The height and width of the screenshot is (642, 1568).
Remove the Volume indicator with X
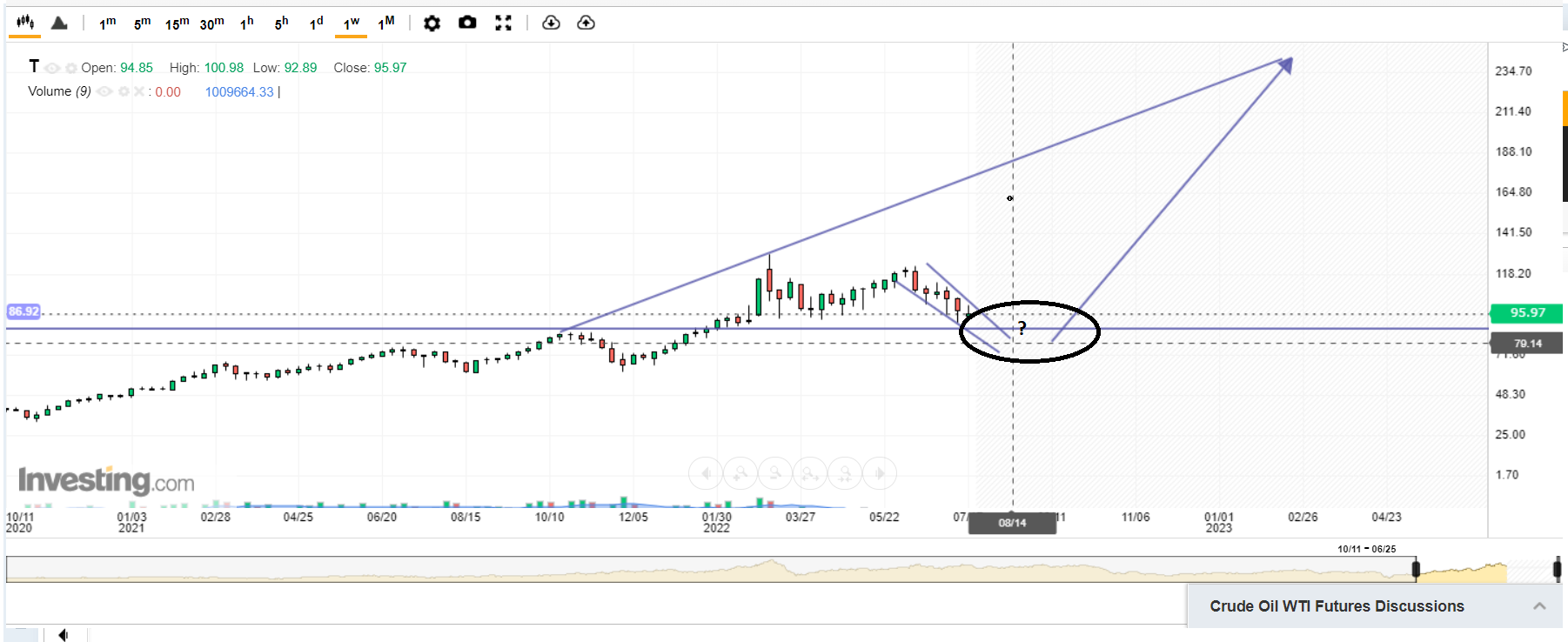click(138, 91)
